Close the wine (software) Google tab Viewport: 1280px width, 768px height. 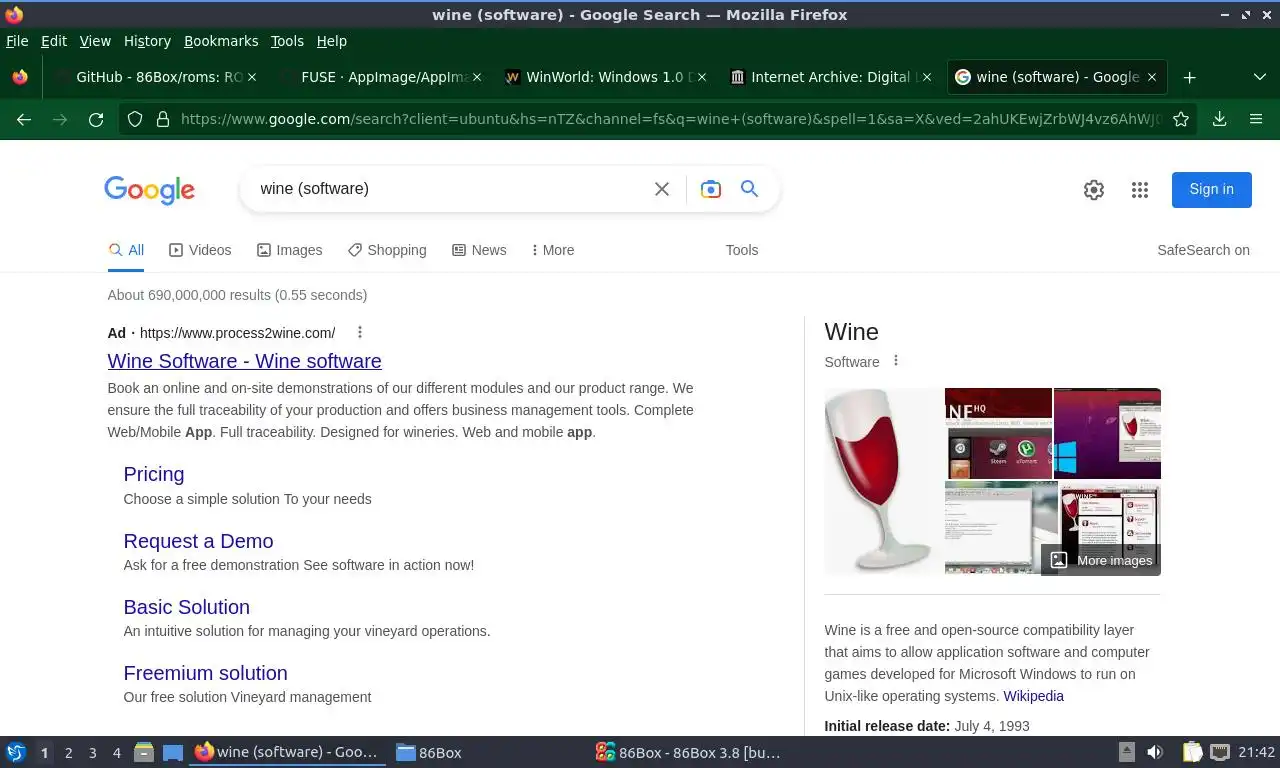tap(1152, 77)
